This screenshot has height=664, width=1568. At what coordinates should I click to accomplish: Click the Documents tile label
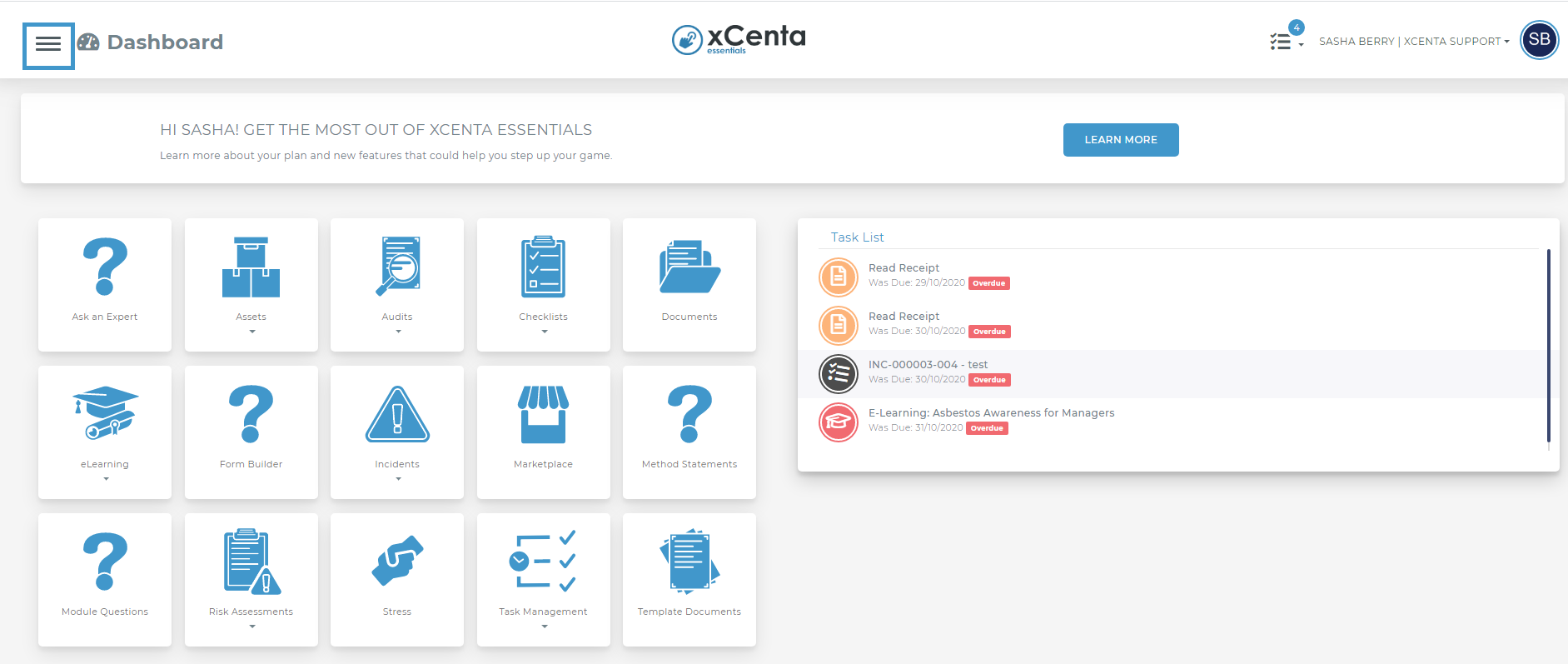[x=689, y=317]
